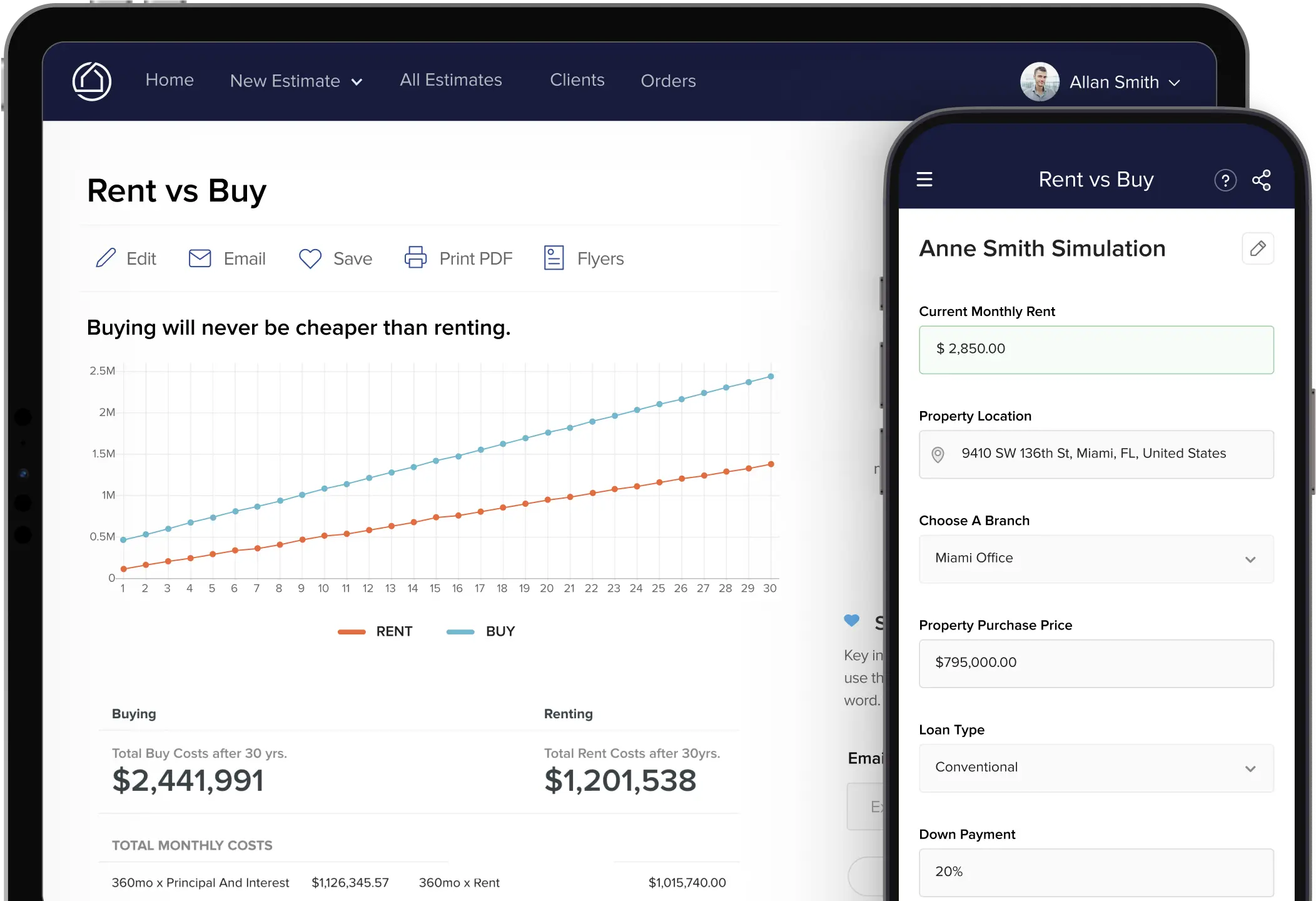Click the location pin icon
Viewport: 1316px width, 901px height.
(938, 454)
